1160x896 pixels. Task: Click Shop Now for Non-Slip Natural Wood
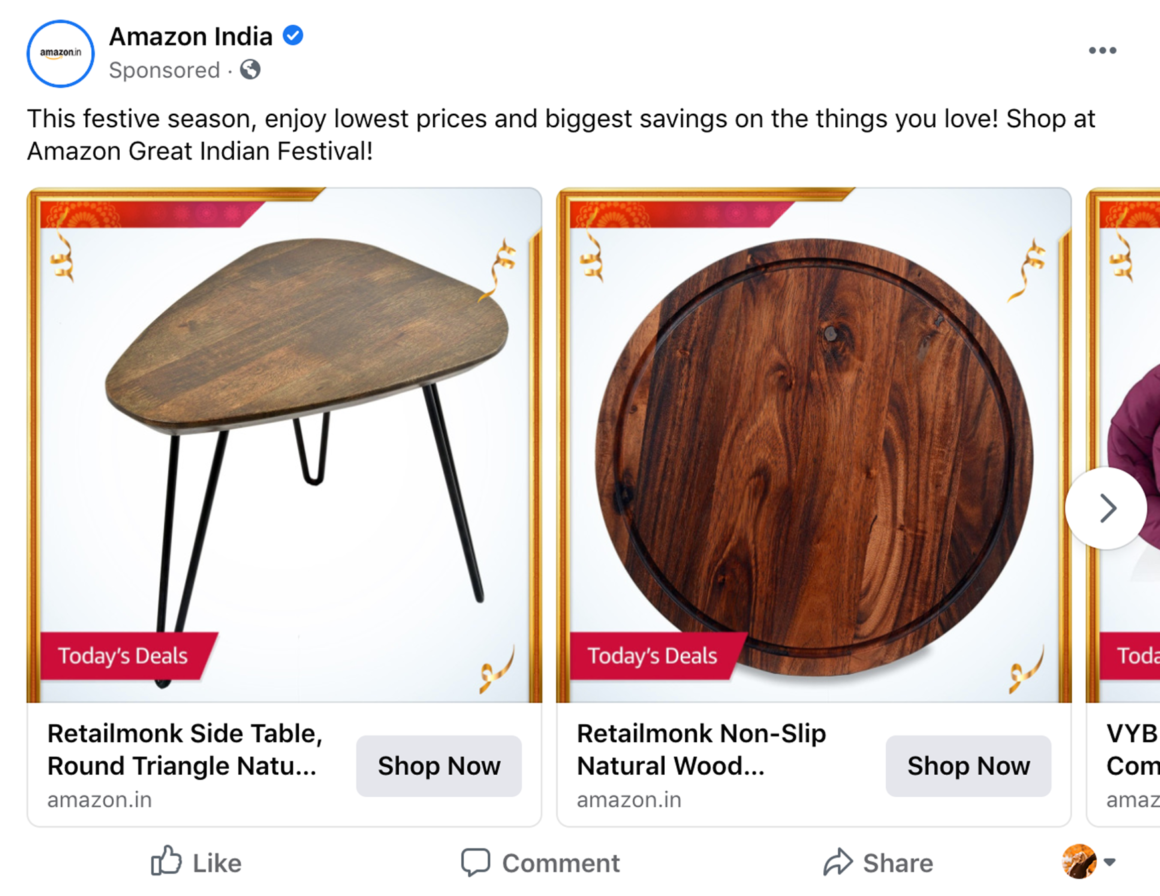click(968, 766)
